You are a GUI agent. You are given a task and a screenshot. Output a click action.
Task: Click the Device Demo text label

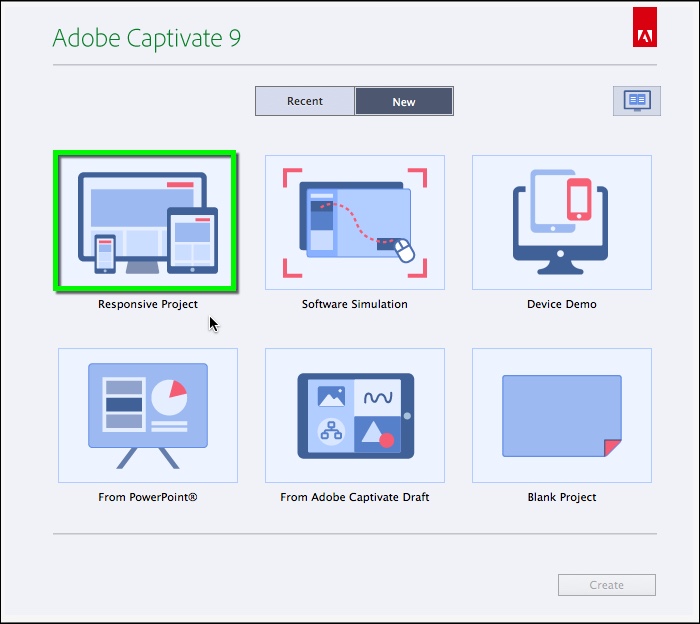pyautogui.click(x=561, y=304)
